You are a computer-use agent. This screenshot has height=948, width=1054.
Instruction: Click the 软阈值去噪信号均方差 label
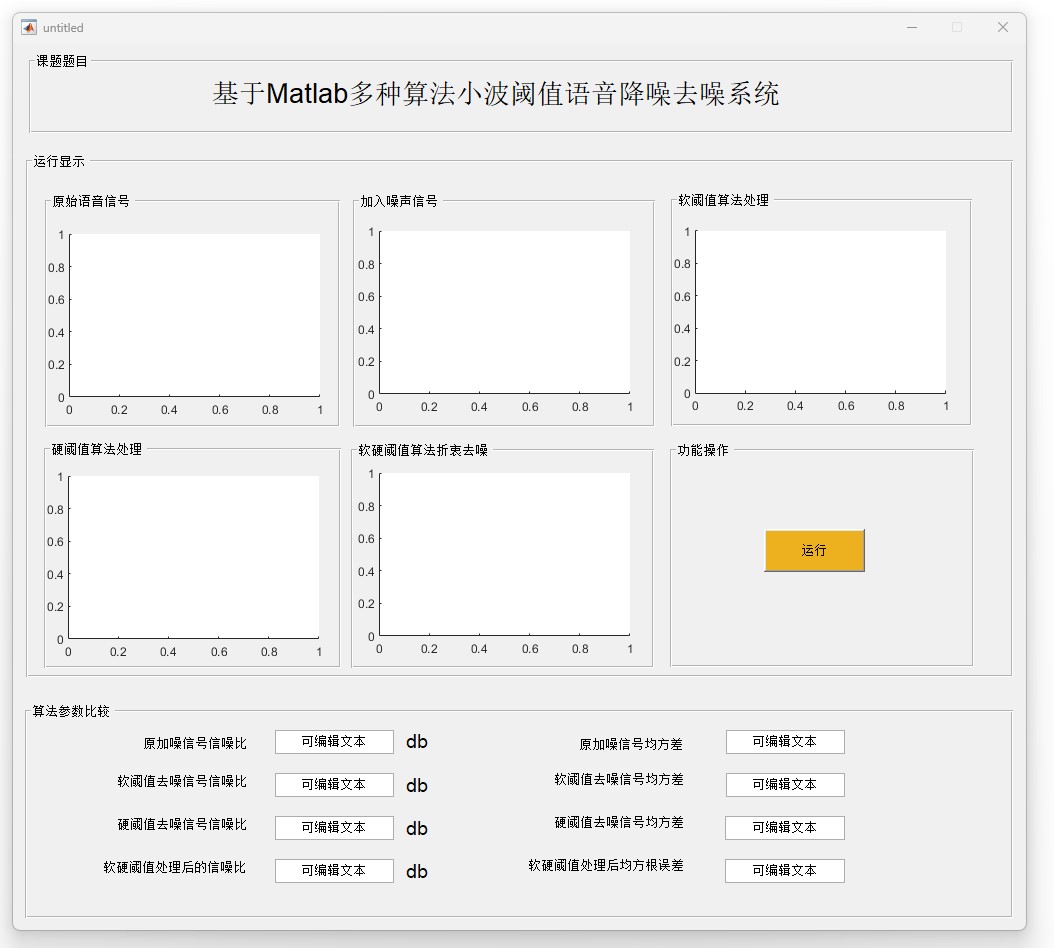tap(619, 779)
